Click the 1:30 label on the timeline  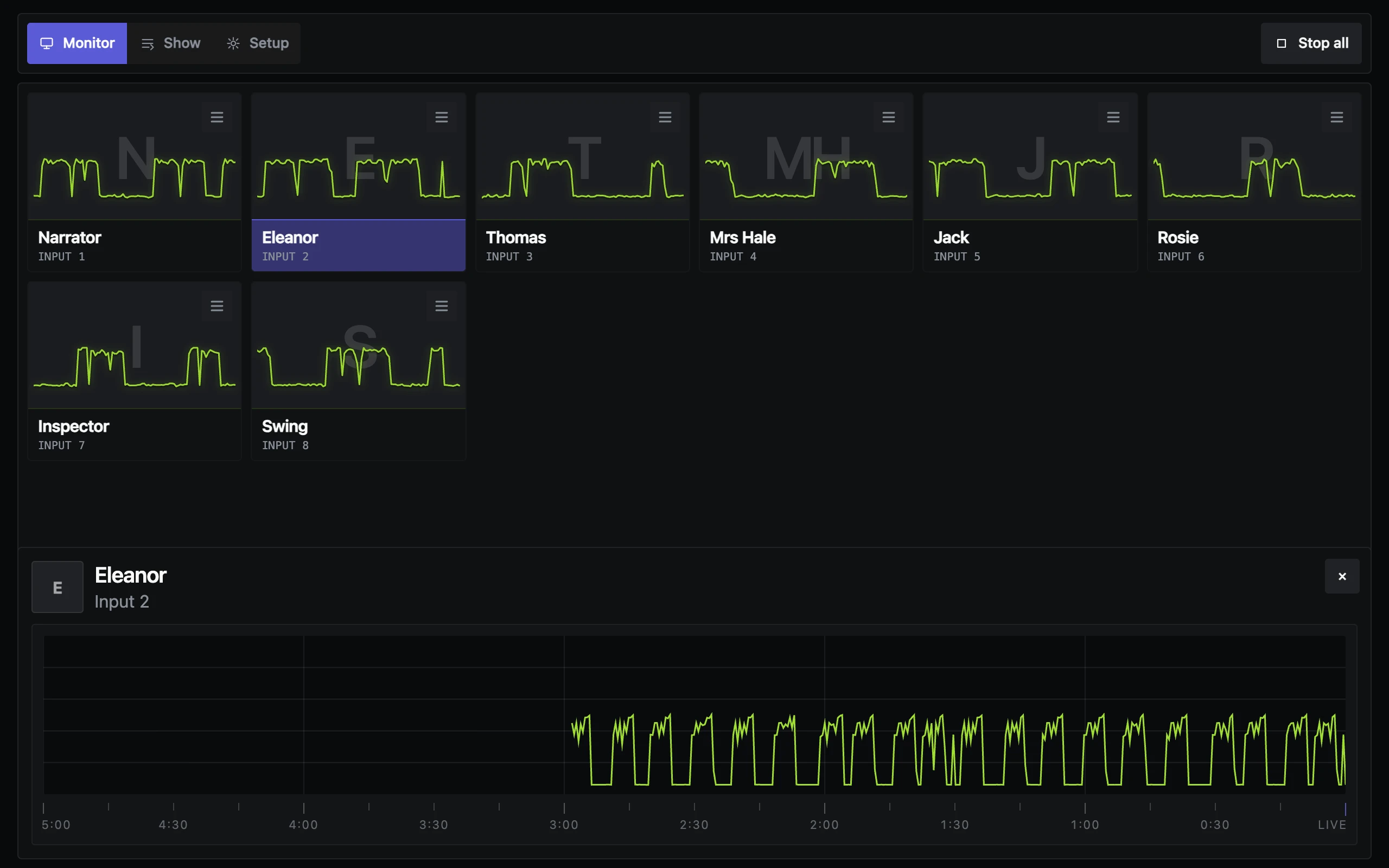click(954, 825)
